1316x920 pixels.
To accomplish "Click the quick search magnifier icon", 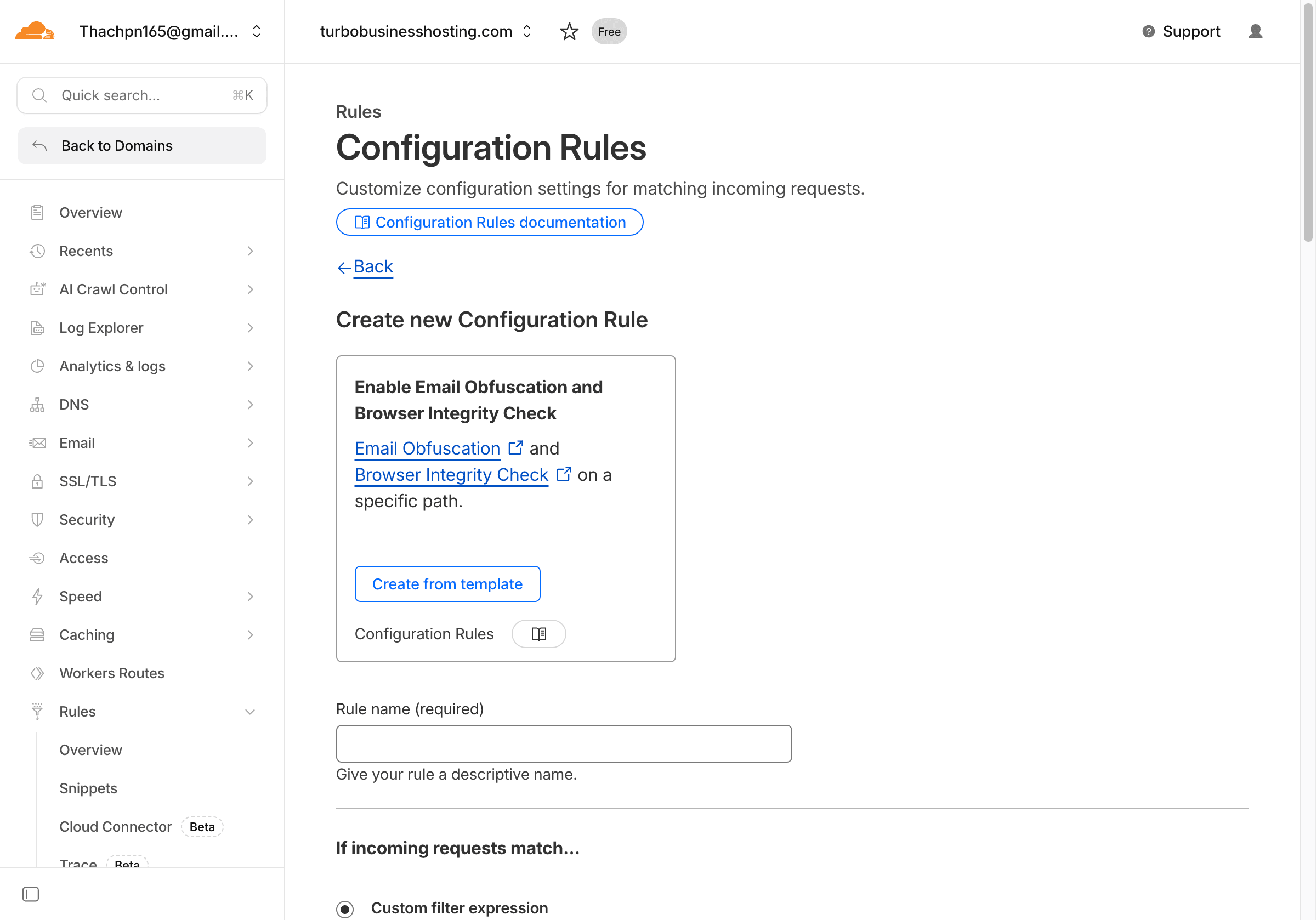I will pos(39,95).
